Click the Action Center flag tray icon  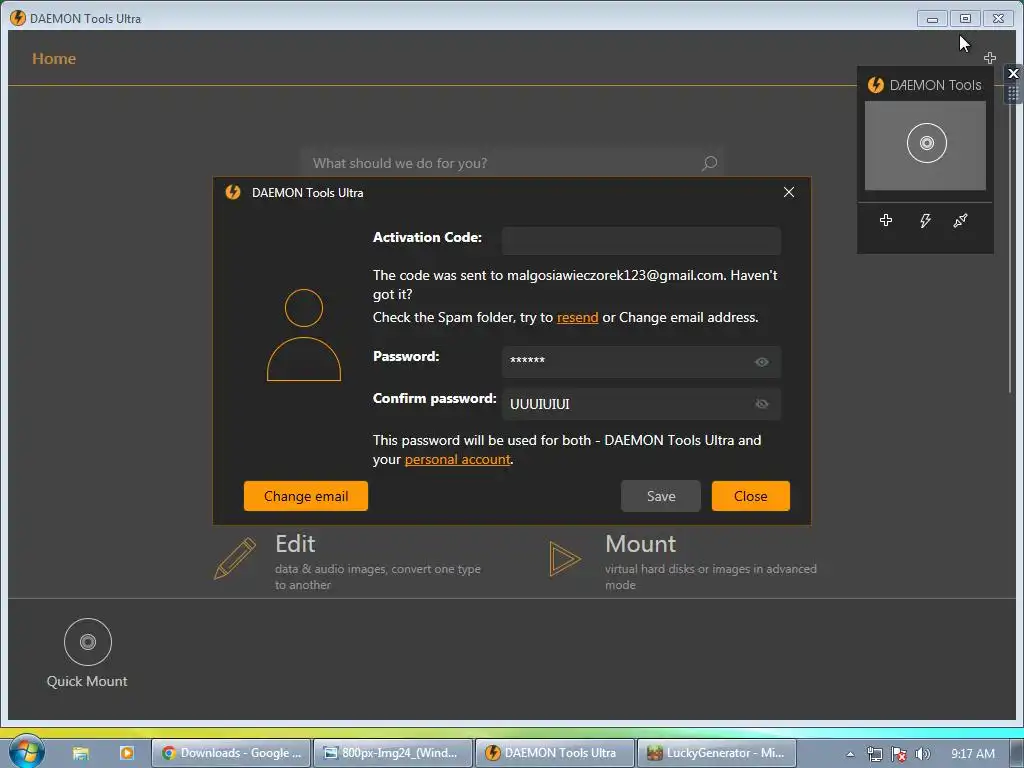point(899,754)
